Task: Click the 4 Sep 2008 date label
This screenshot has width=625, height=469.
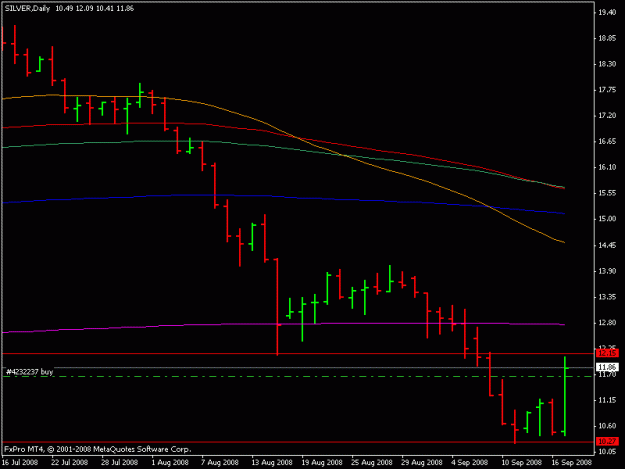Action: click(x=470, y=462)
